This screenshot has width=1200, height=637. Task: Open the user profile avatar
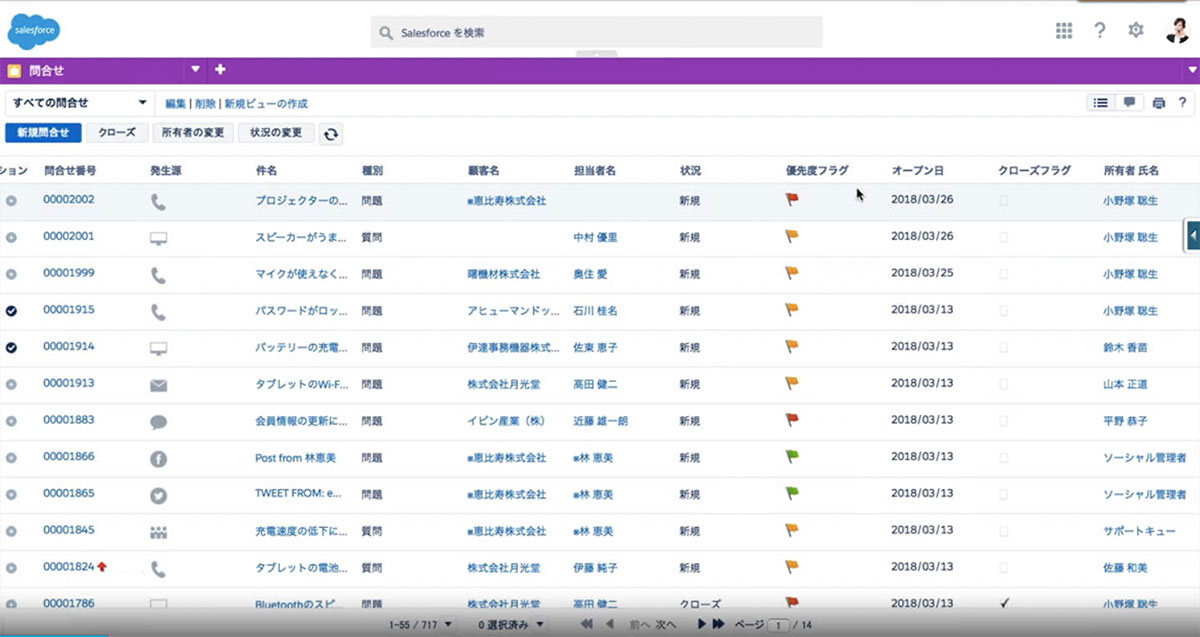(1177, 30)
